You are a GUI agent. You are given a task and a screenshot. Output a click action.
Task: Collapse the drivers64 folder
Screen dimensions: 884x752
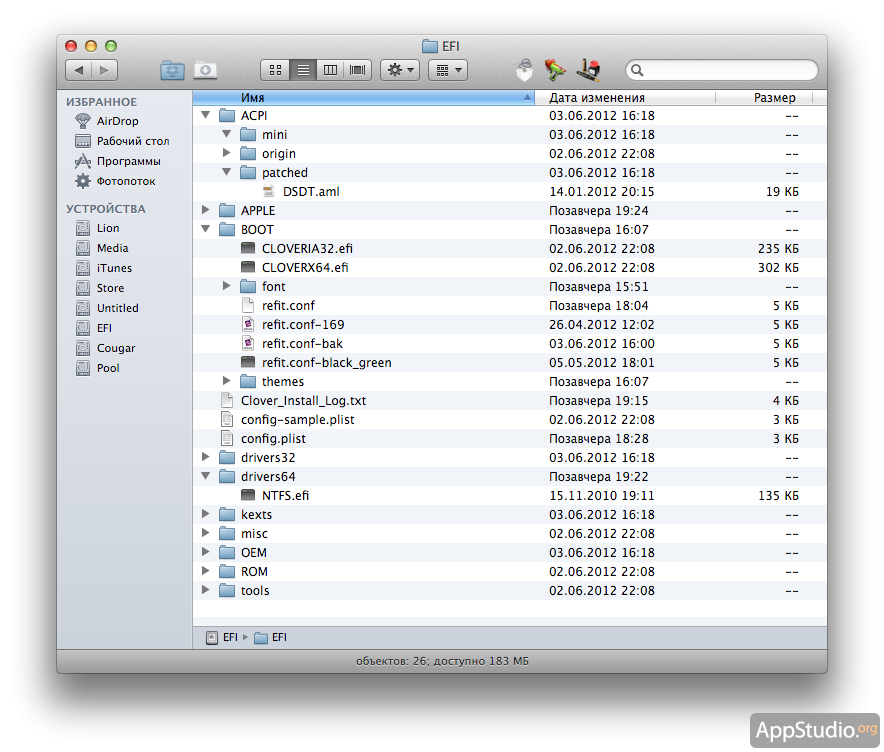coord(206,476)
